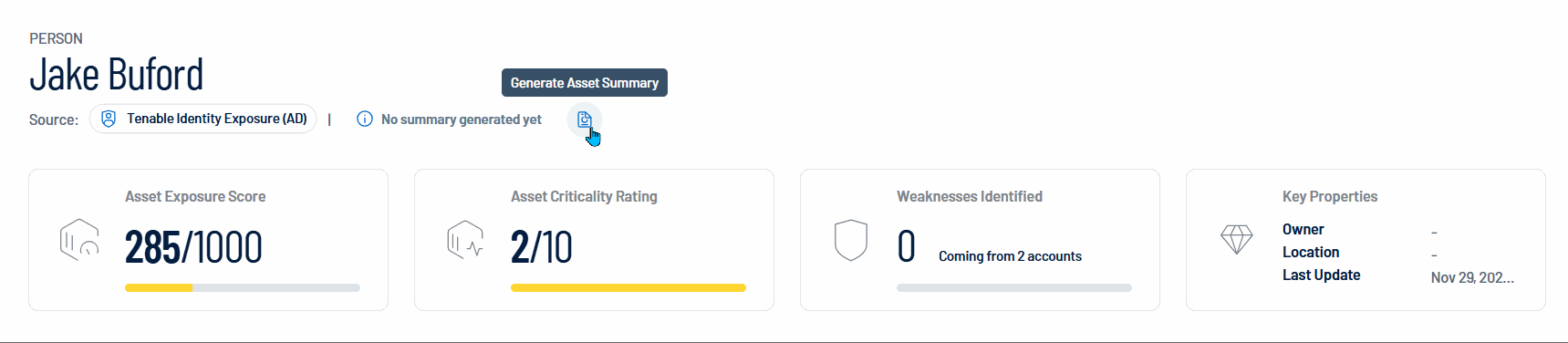This screenshot has width=1568, height=343.
Task: Click the 285/1000 exposure score value
Action: pyautogui.click(x=193, y=247)
